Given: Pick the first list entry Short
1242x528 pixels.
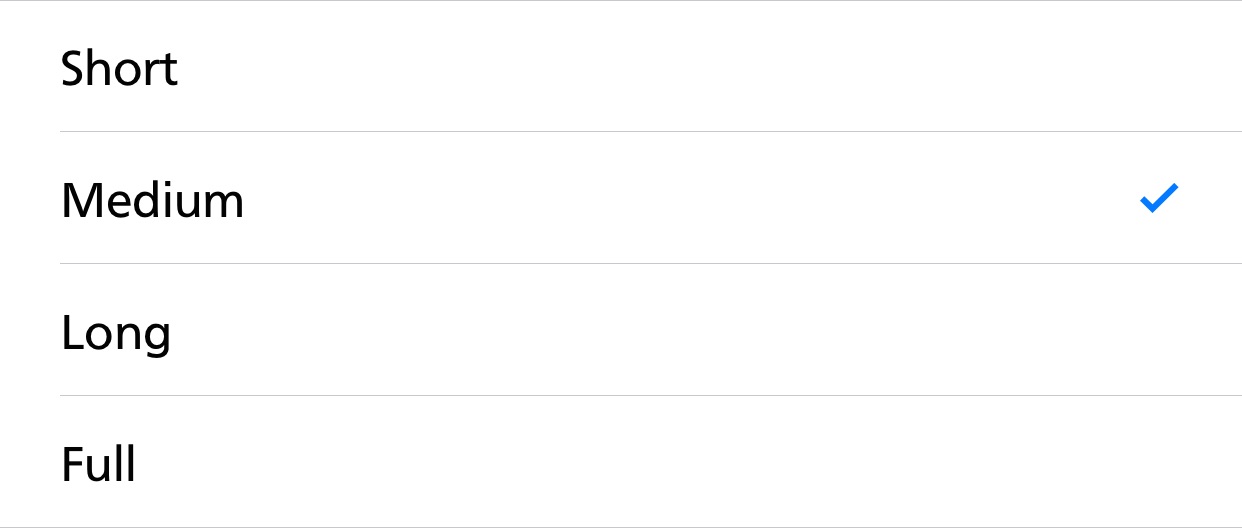Looking at the screenshot, I should 621,66.
